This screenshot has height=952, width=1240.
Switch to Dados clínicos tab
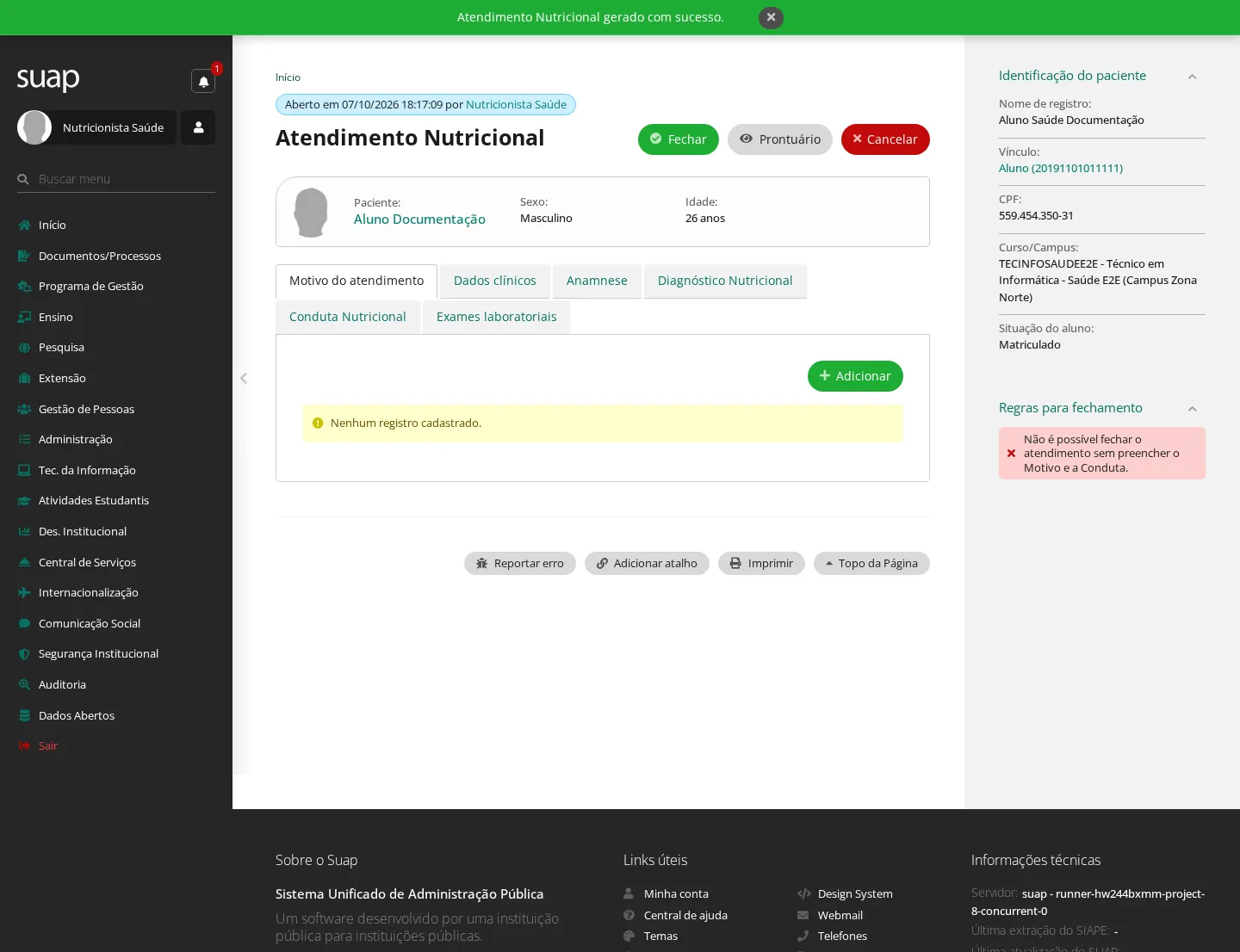tap(495, 281)
